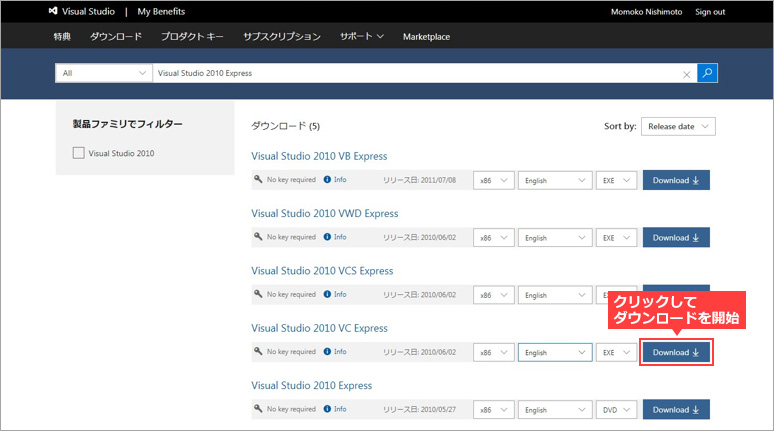Click the 製品ファミリでフィルター heading
This screenshot has width=774, height=431.
(127, 124)
